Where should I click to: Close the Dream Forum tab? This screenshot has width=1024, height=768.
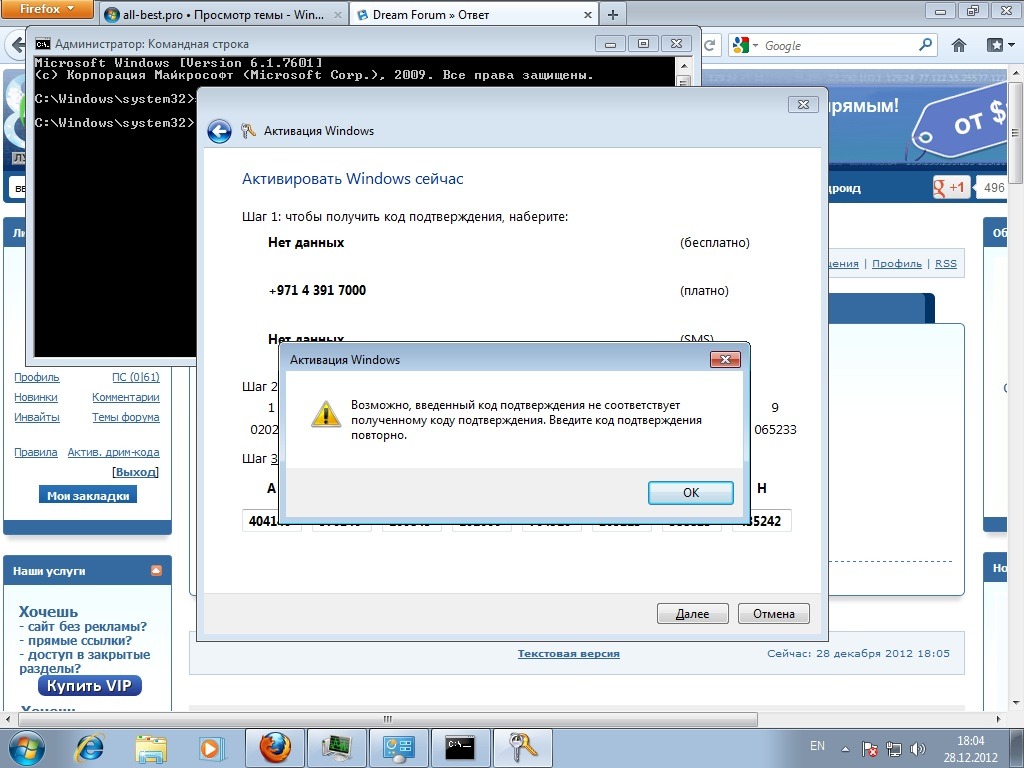point(587,14)
